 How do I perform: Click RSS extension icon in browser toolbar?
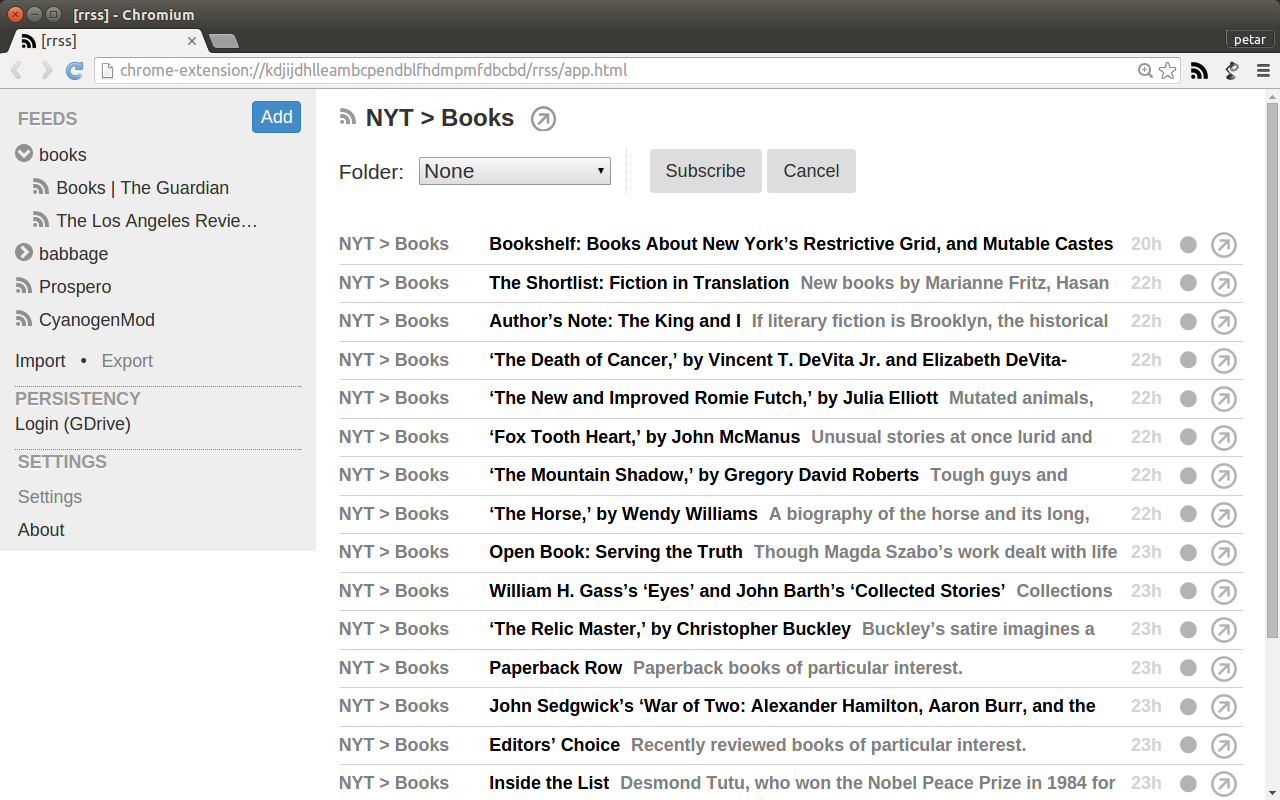[x=1199, y=71]
